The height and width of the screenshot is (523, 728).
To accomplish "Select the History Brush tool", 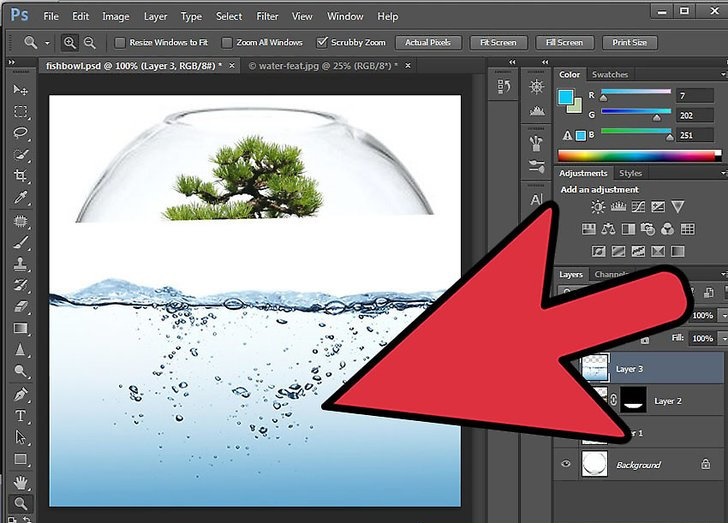I will 20,285.
